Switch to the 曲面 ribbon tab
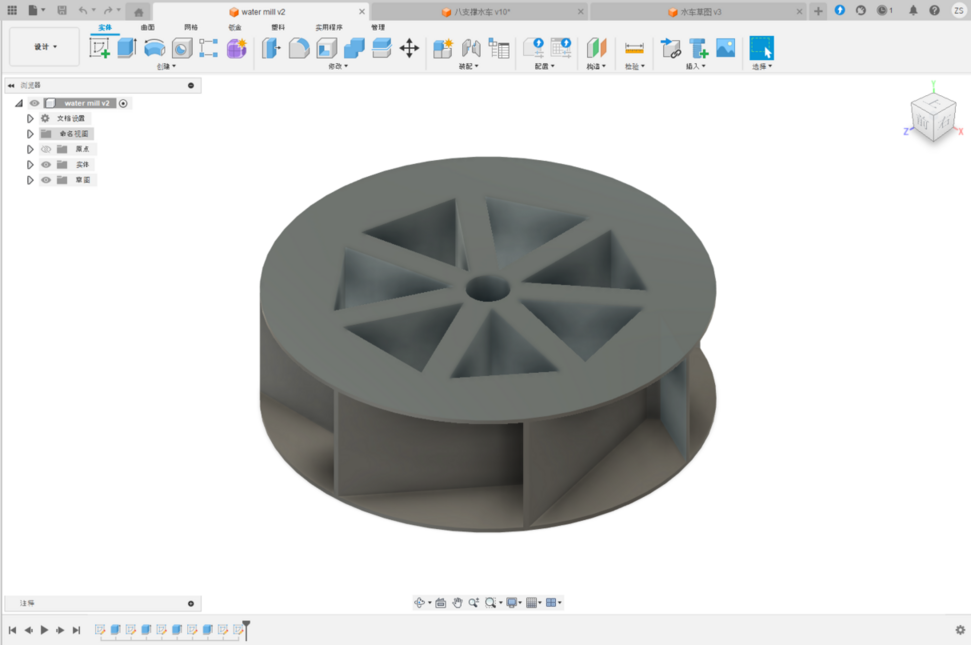 [148, 27]
